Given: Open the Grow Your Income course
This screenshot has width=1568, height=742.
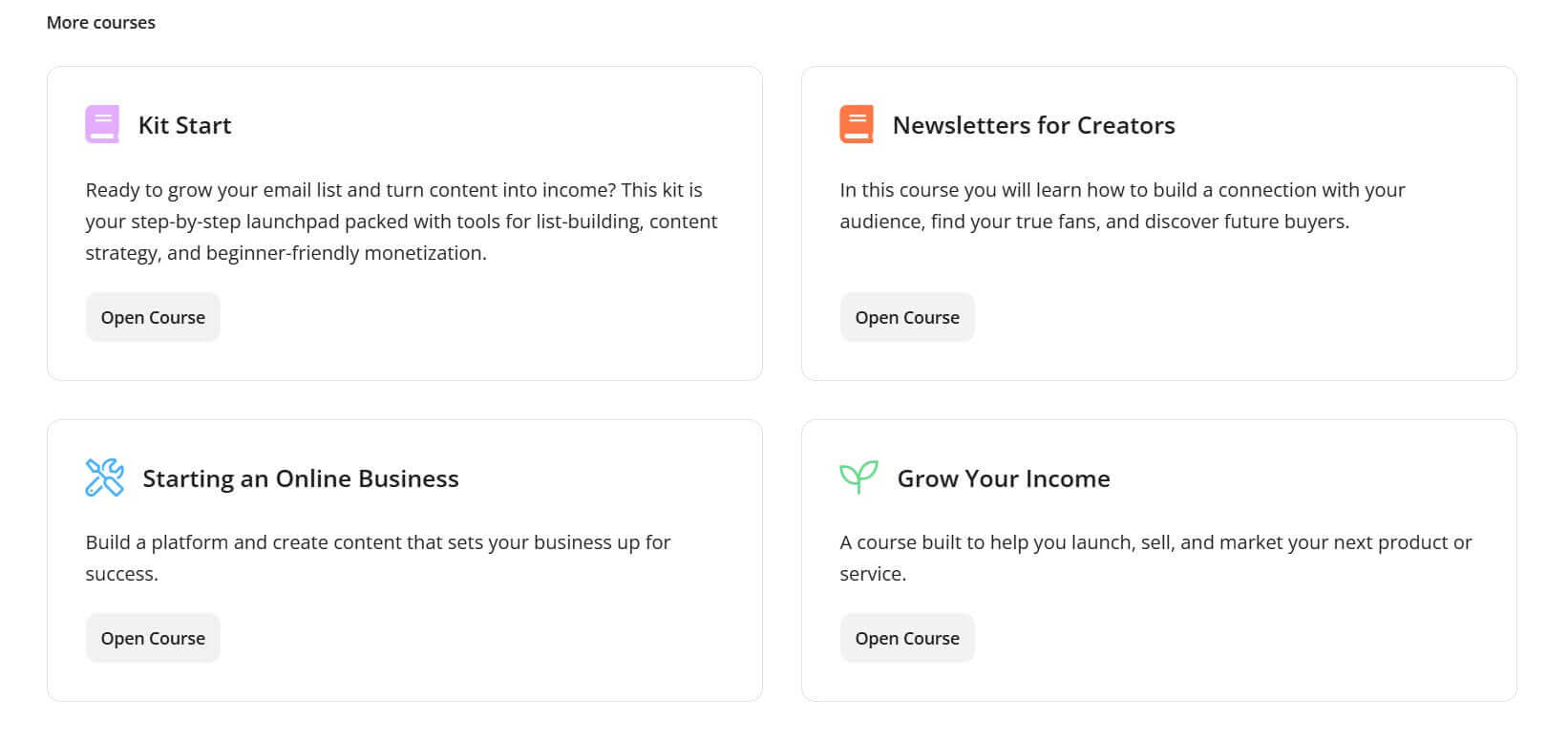Looking at the screenshot, I should pos(907,637).
